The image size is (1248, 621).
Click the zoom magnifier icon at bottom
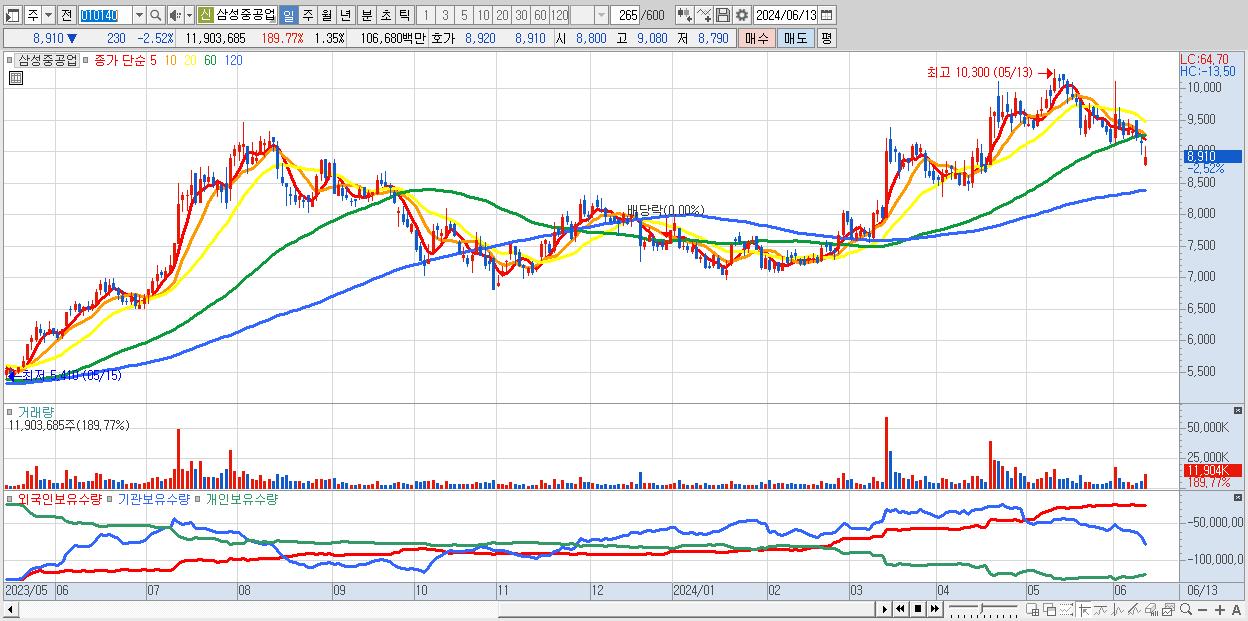point(1186,609)
